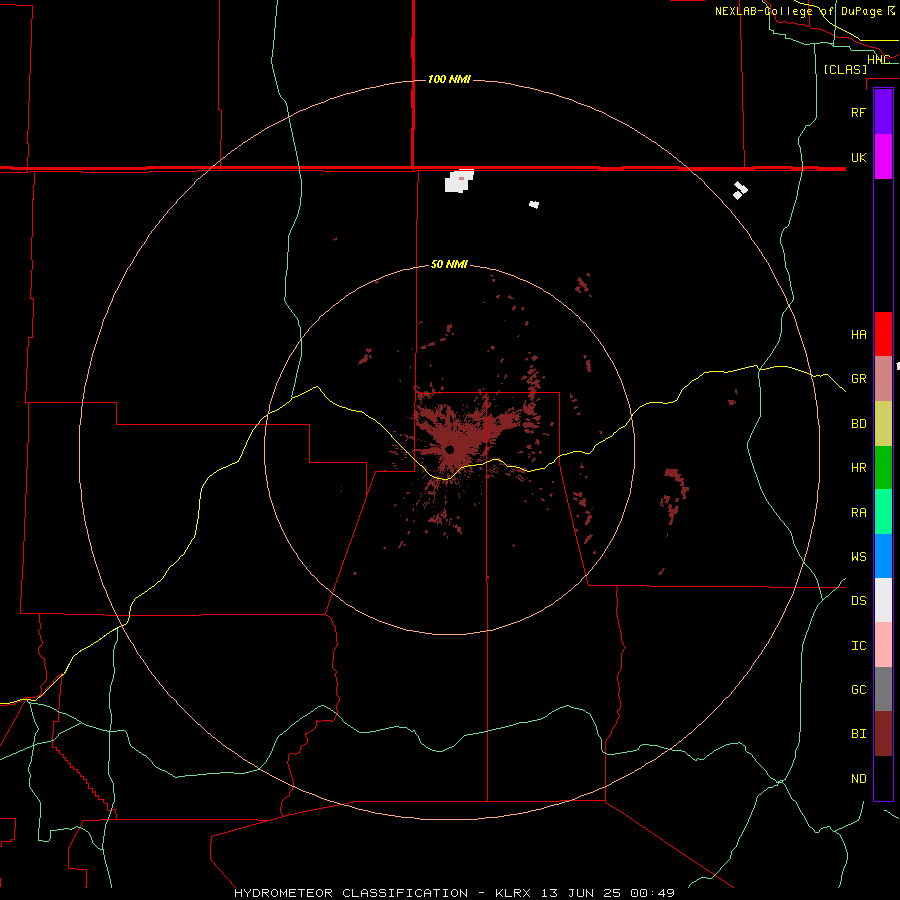Click the RF purple legend swatch
The image size is (900, 900).
883,112
